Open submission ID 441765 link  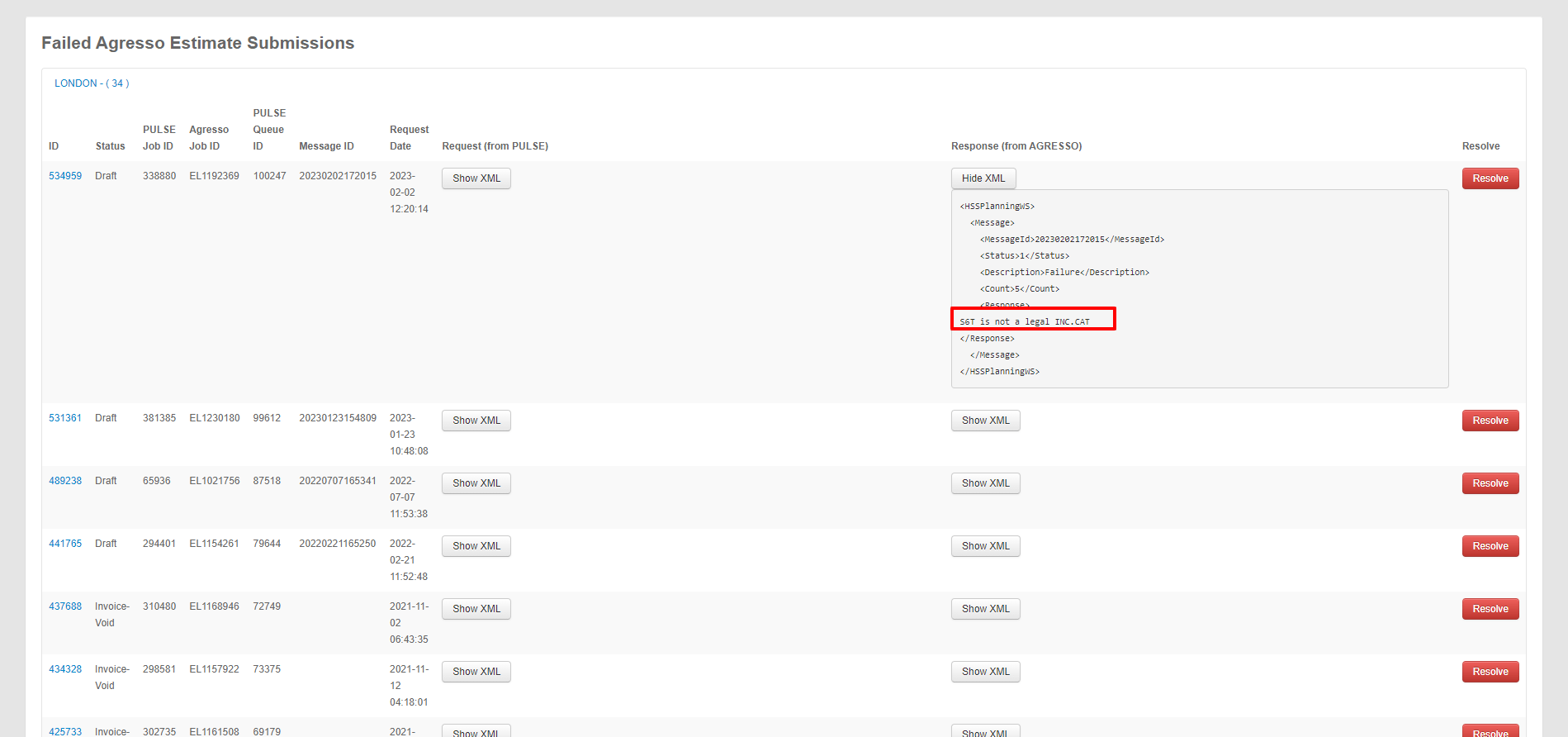(65, 544)
